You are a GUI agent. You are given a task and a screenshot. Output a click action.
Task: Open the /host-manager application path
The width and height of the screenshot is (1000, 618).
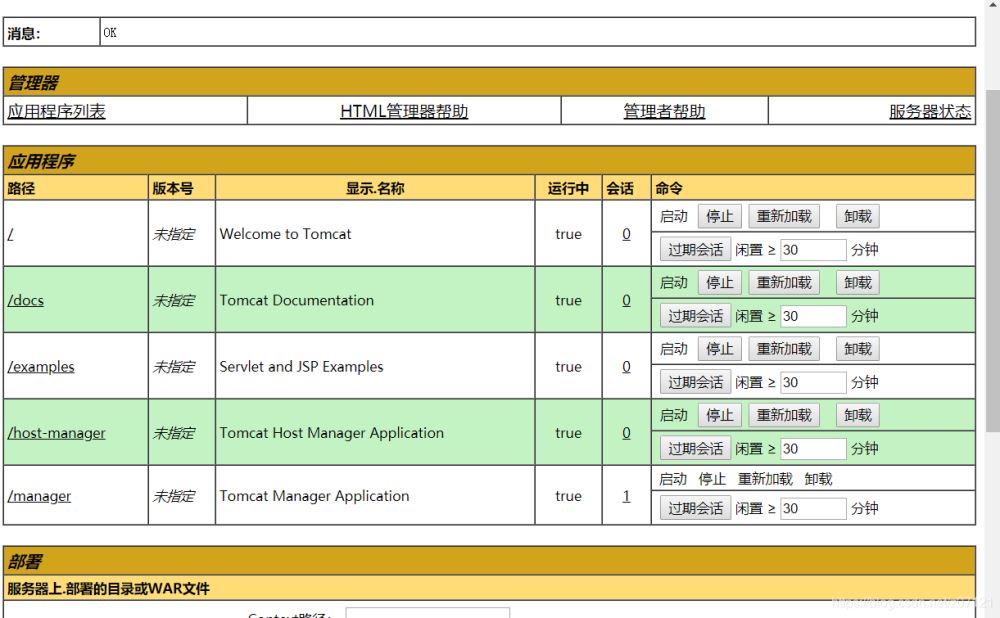[x=56, y=433]
